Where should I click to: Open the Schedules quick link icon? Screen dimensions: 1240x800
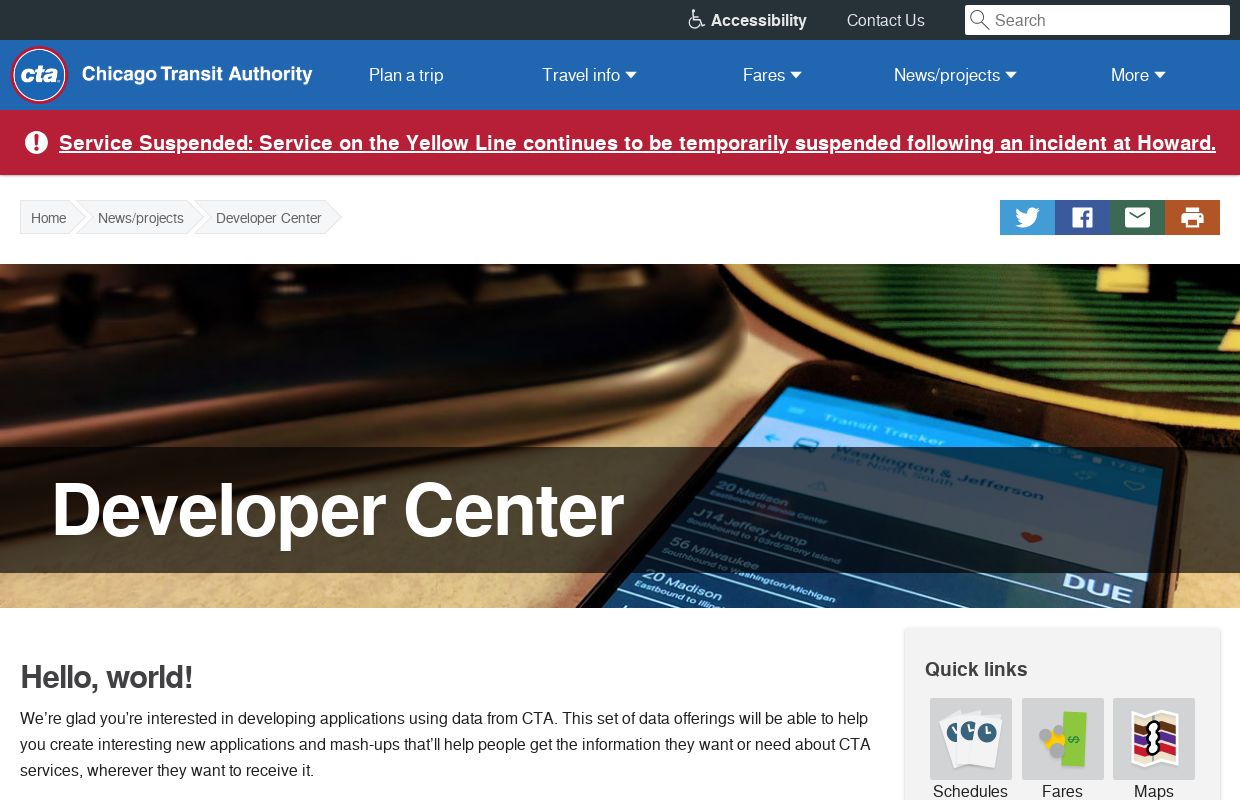point(970,739)
